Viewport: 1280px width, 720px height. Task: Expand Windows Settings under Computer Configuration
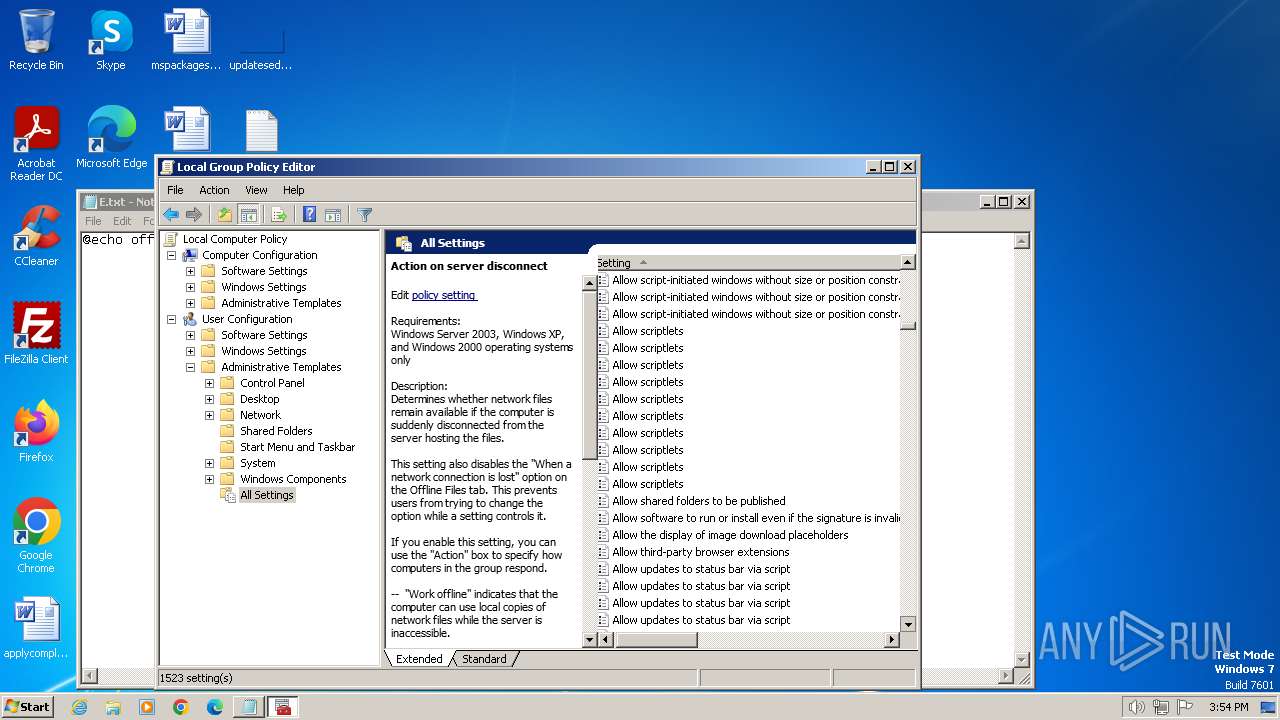click(190, 287)
